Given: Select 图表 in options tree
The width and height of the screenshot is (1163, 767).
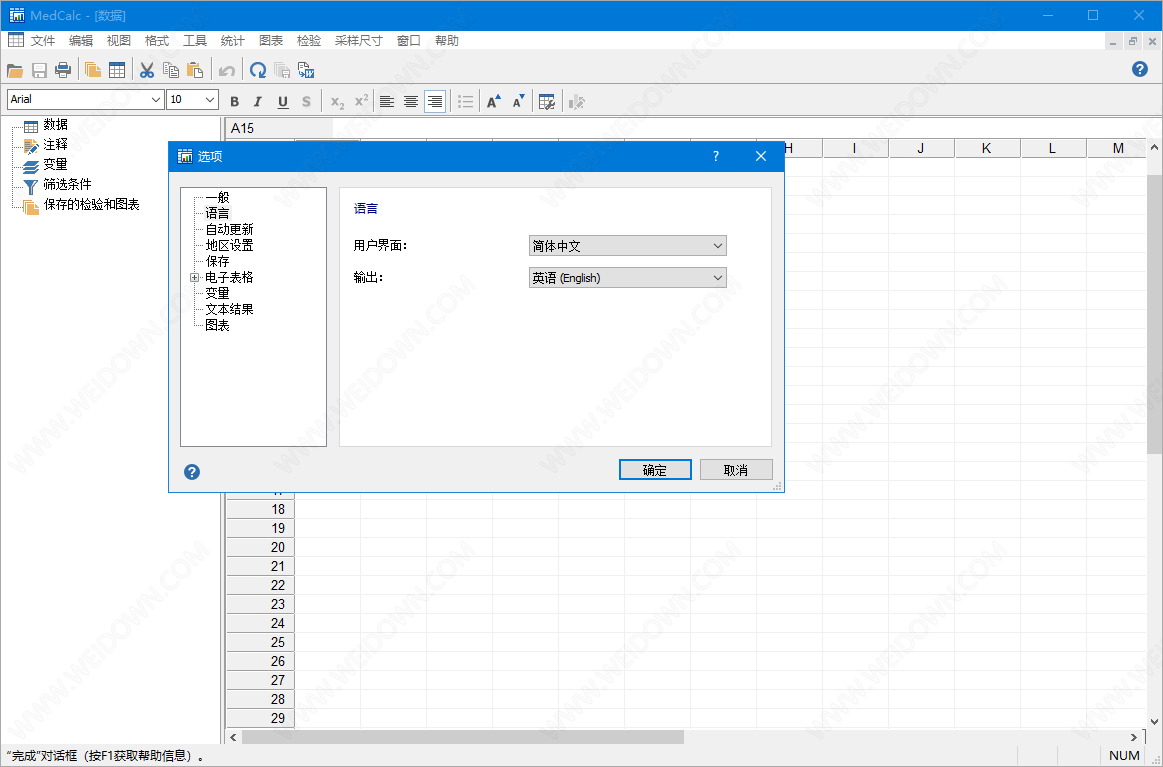Looking at the screenshot, I should [x=217, y=325].
